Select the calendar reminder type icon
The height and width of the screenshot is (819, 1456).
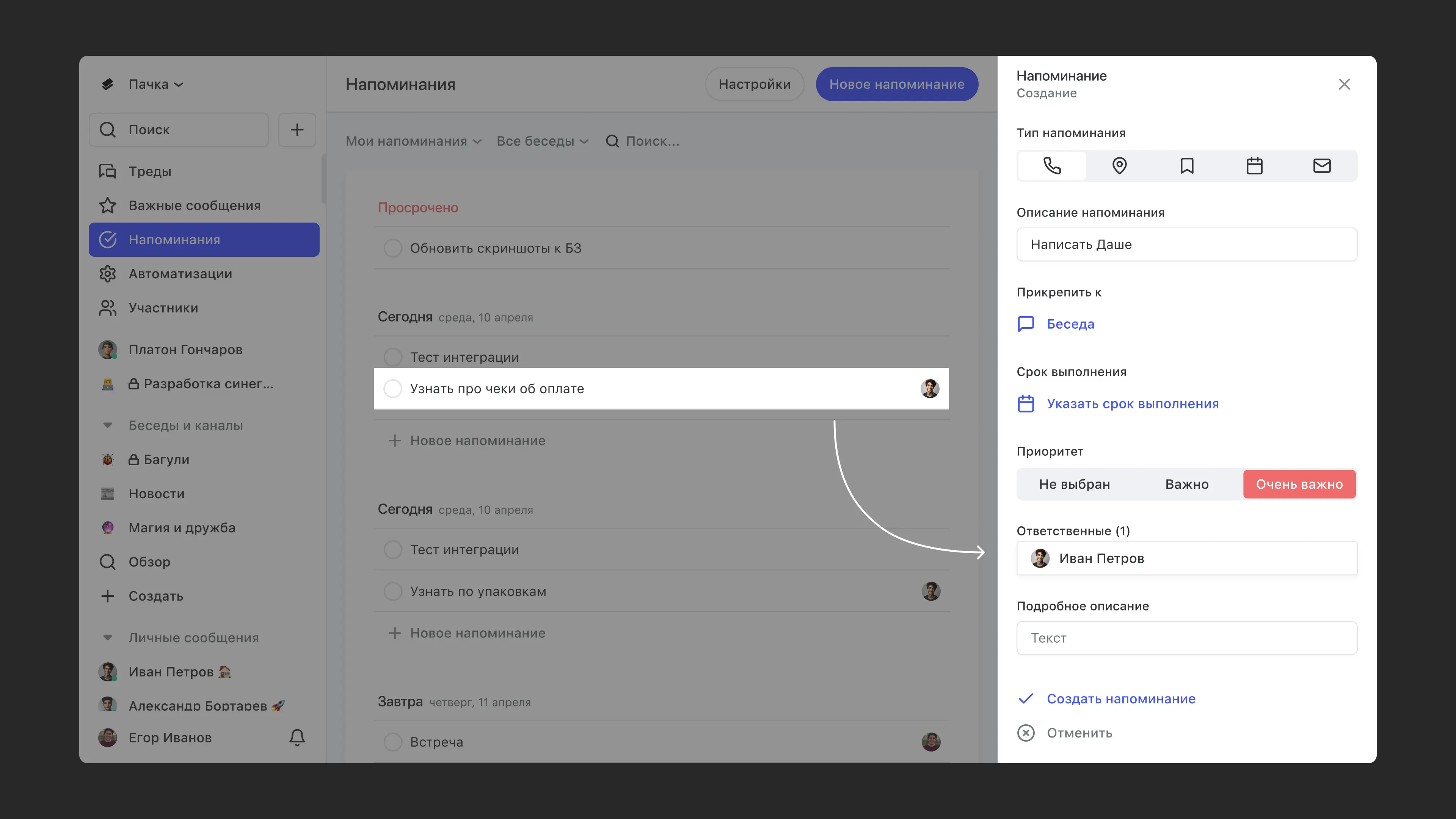tap(1254, 166)
